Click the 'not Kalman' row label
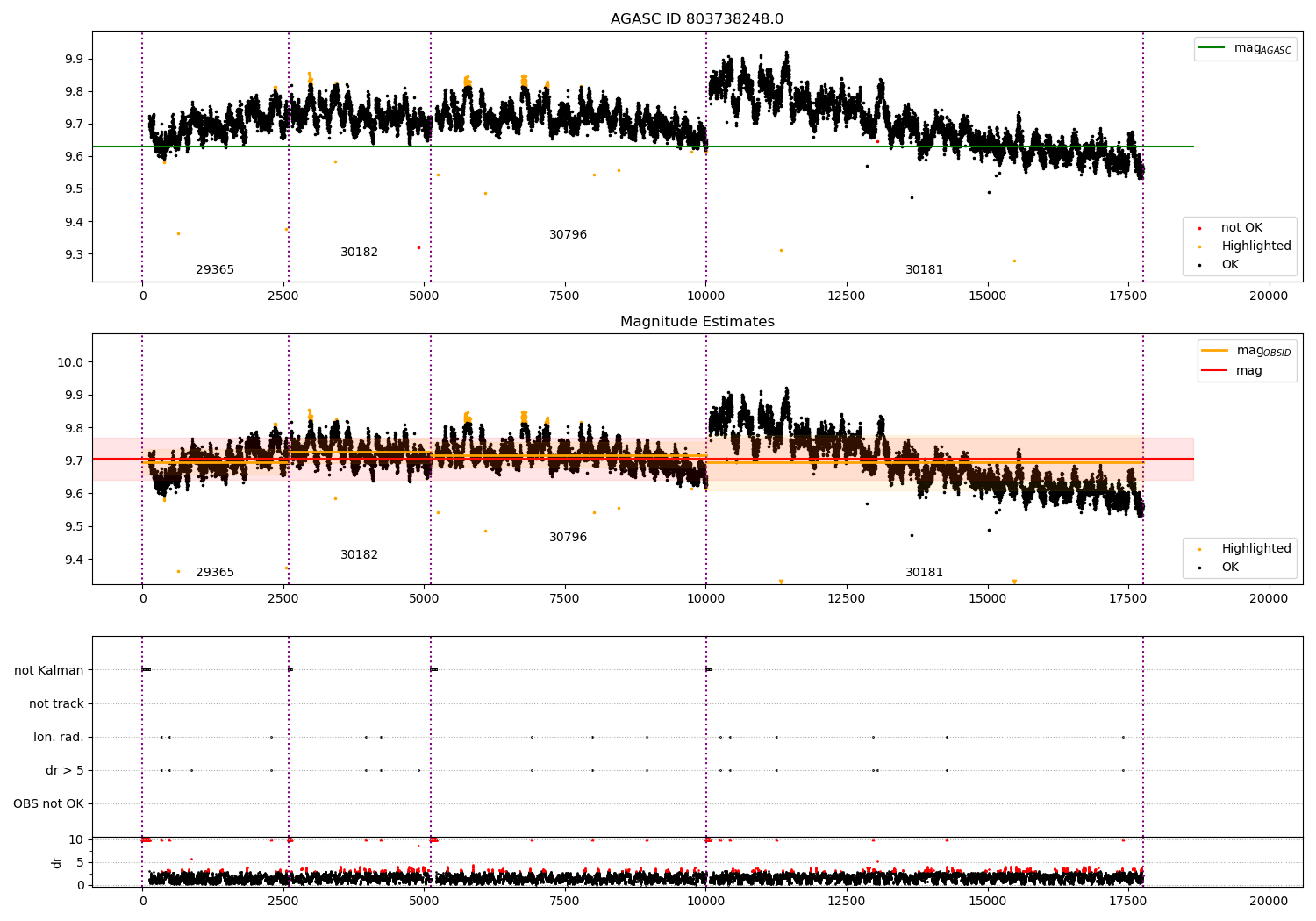Screen dimensions: 1316x921 [x=49, y=671]
